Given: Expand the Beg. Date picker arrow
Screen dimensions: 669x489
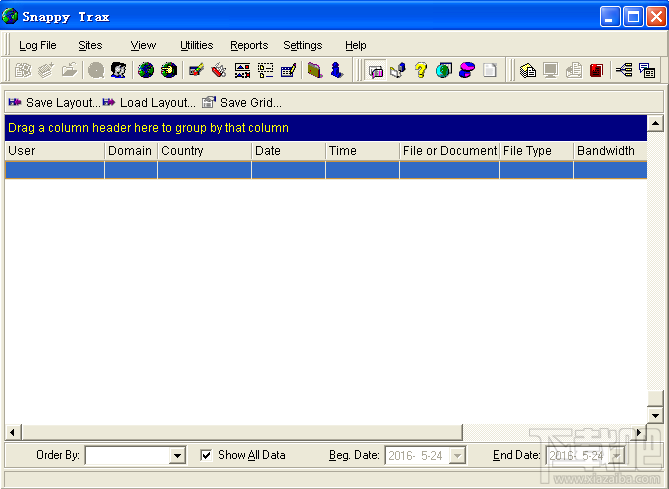Looking at the screenshot, I should click(457, 456).
